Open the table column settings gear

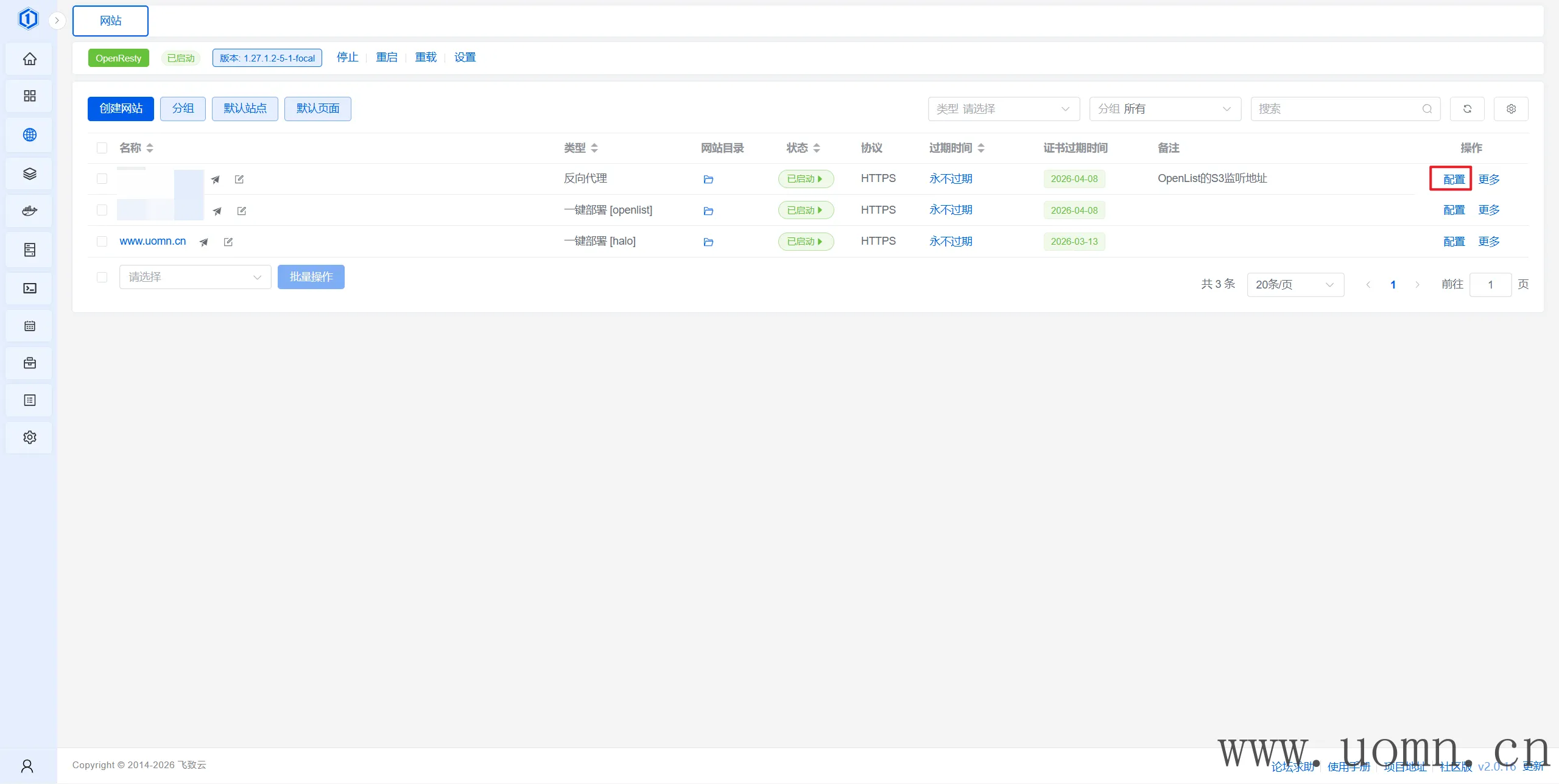(1511, 109)
